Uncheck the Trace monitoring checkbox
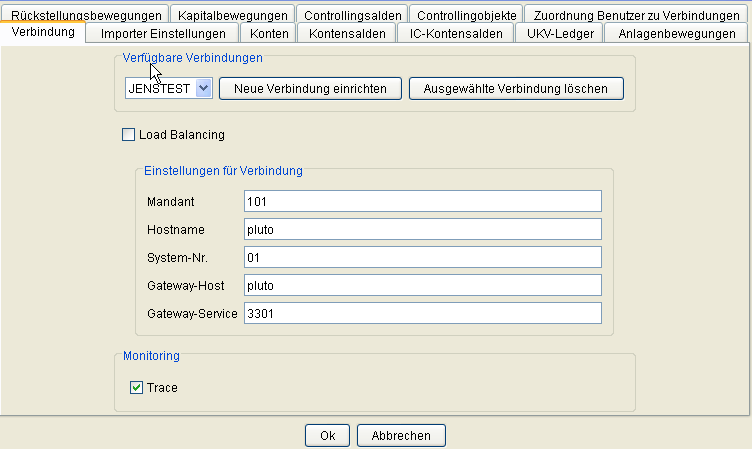The height and width of the screenshot is (449, 752). pyautogui.click(x=136, y=388)
